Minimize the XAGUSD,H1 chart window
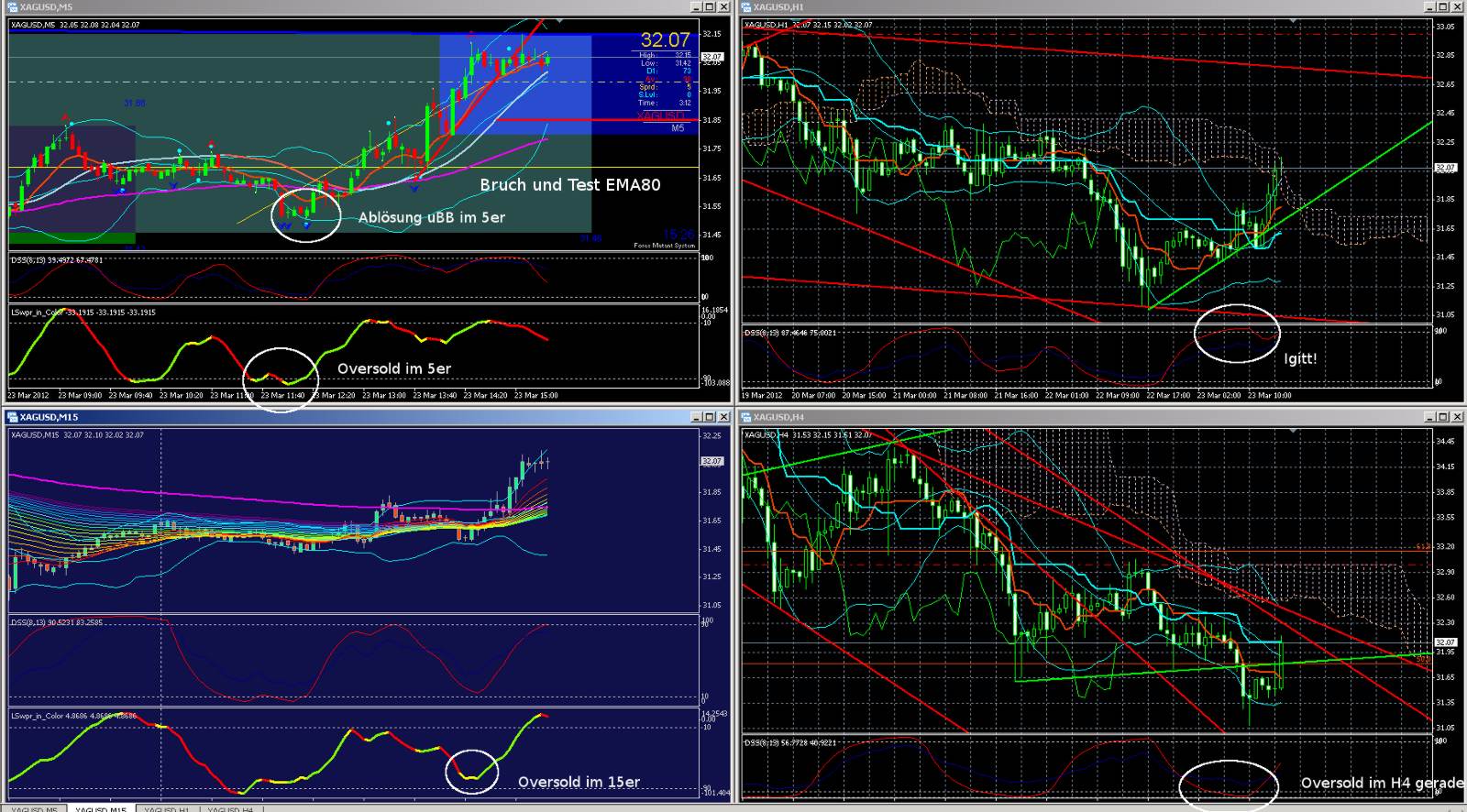Screen dimensions: 1467x812 pos(1429,6)
